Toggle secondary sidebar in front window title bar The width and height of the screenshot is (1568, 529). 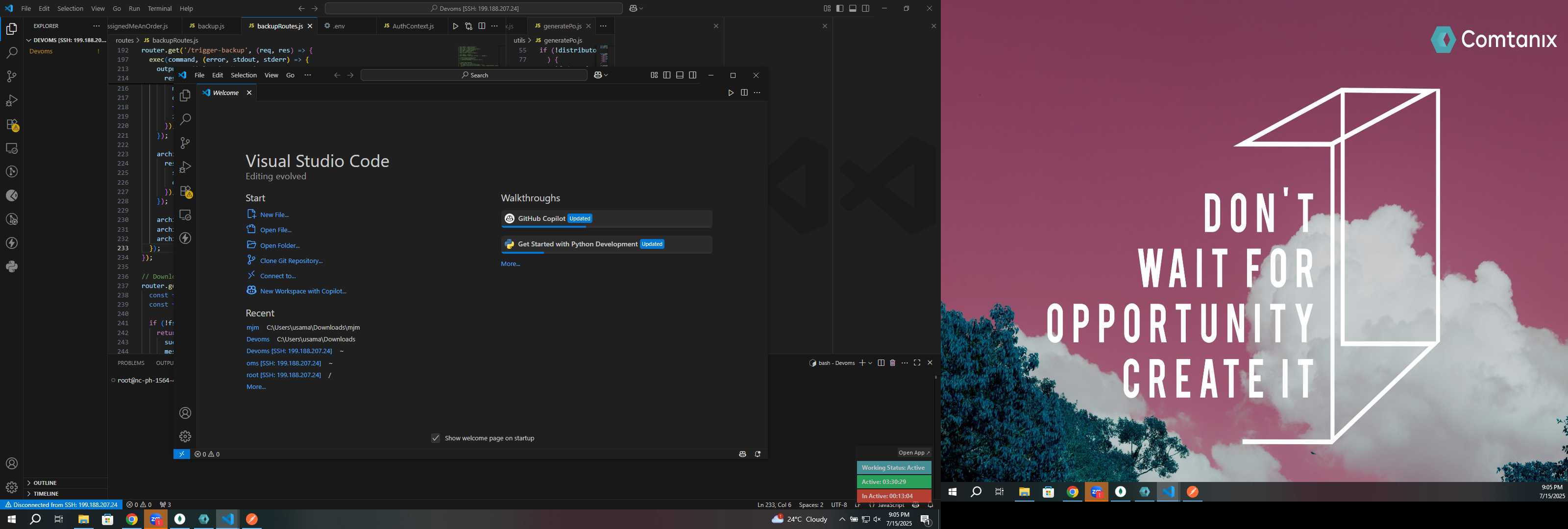click(693, 75)
